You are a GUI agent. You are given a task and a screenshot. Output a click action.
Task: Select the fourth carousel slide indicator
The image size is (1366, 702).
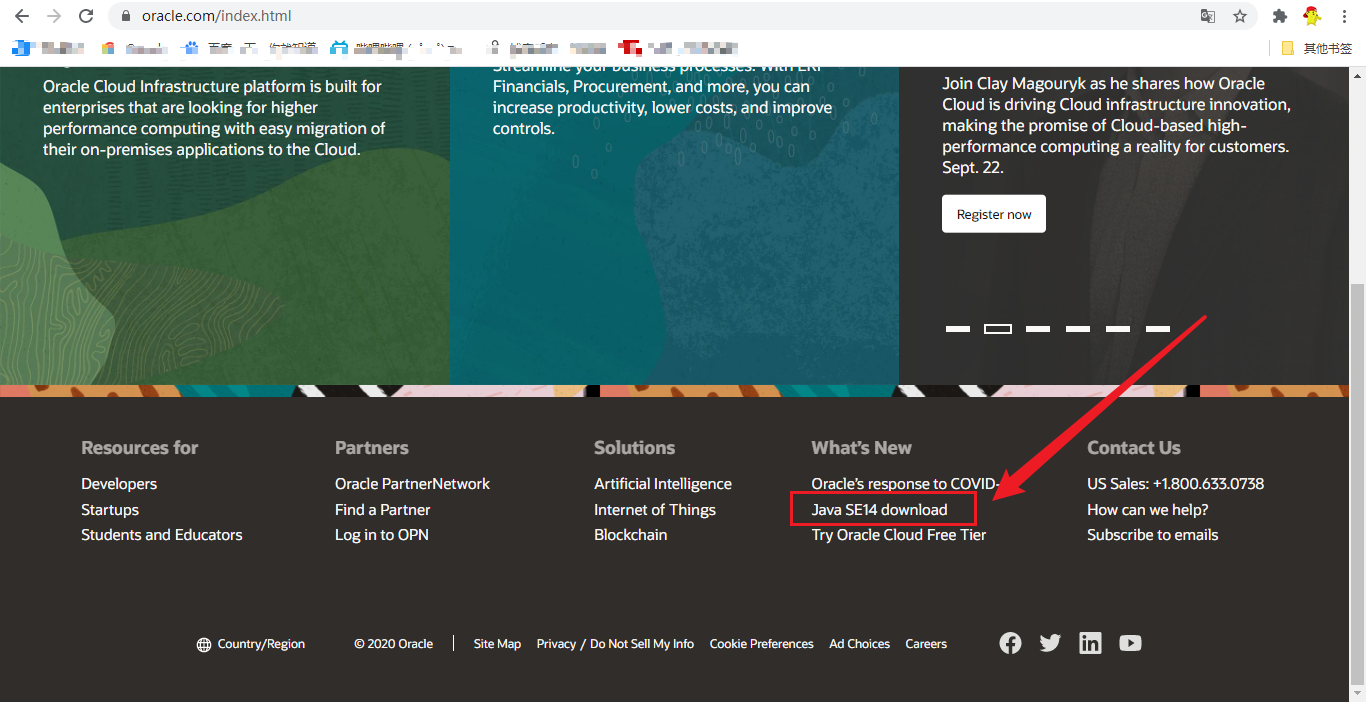click(x=1078, y=329)
